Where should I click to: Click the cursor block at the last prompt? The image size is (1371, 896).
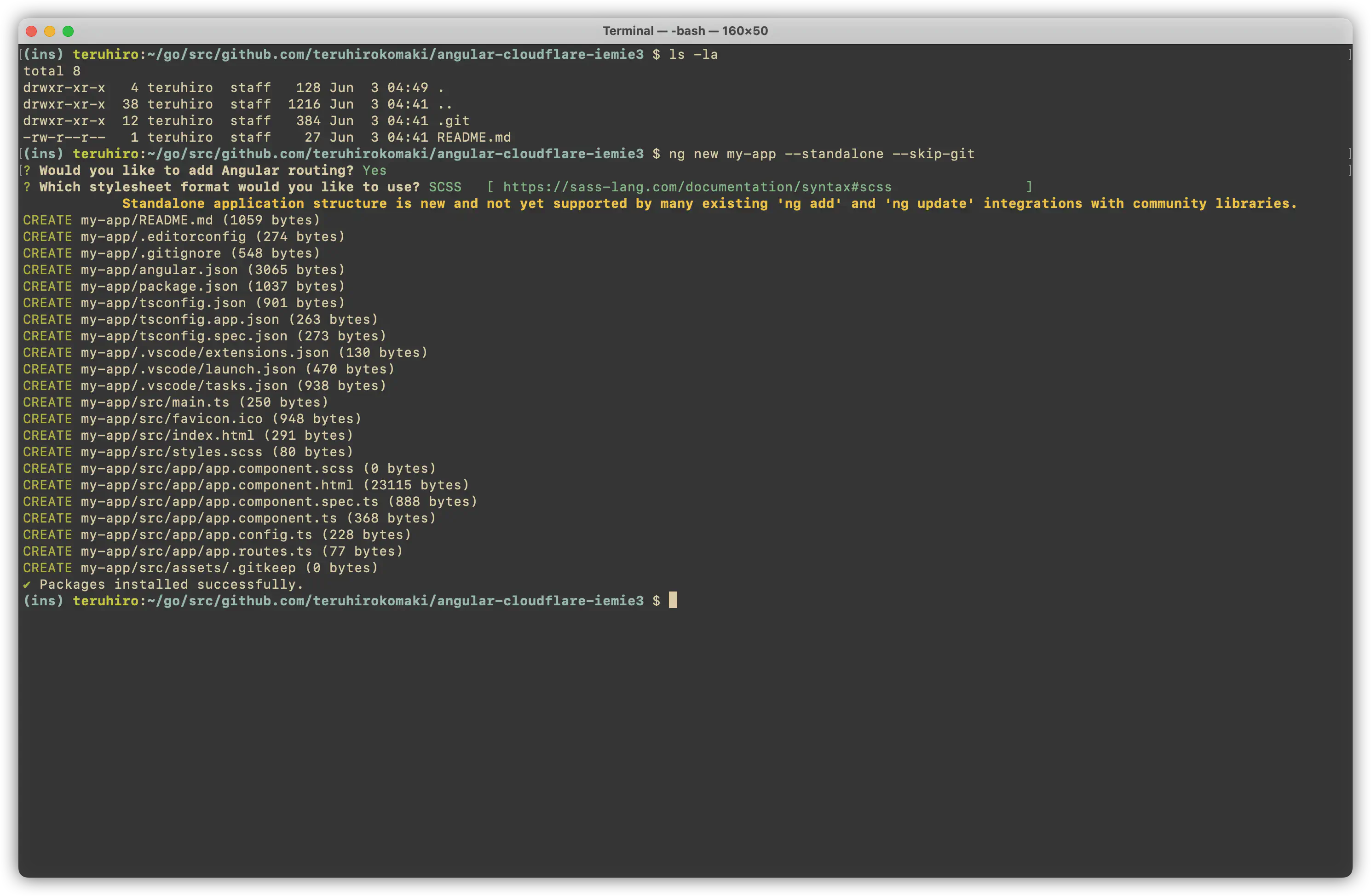(x=673, y=601)
